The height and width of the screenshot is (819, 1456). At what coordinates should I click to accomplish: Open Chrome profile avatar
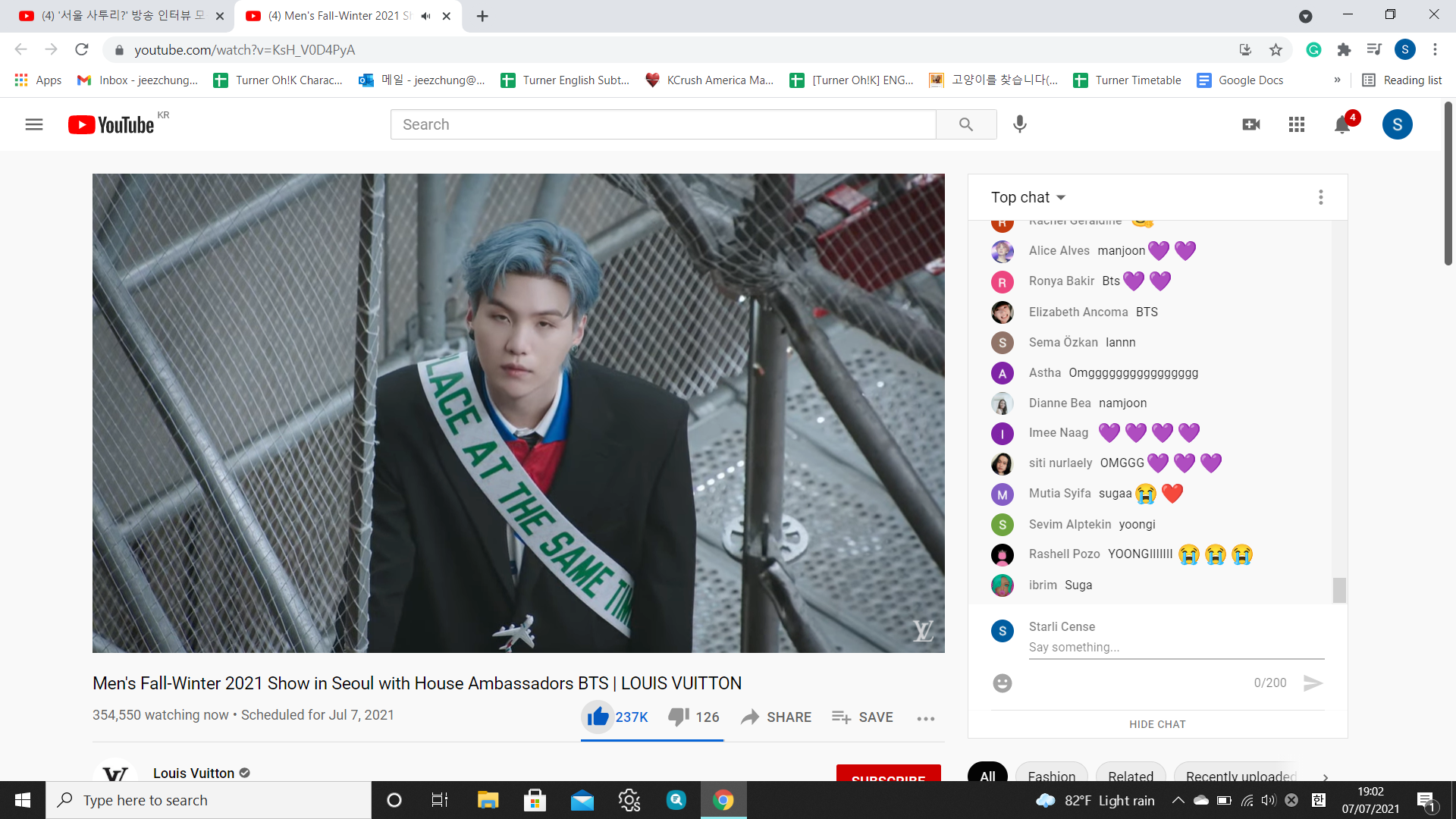coord(1405,49)
